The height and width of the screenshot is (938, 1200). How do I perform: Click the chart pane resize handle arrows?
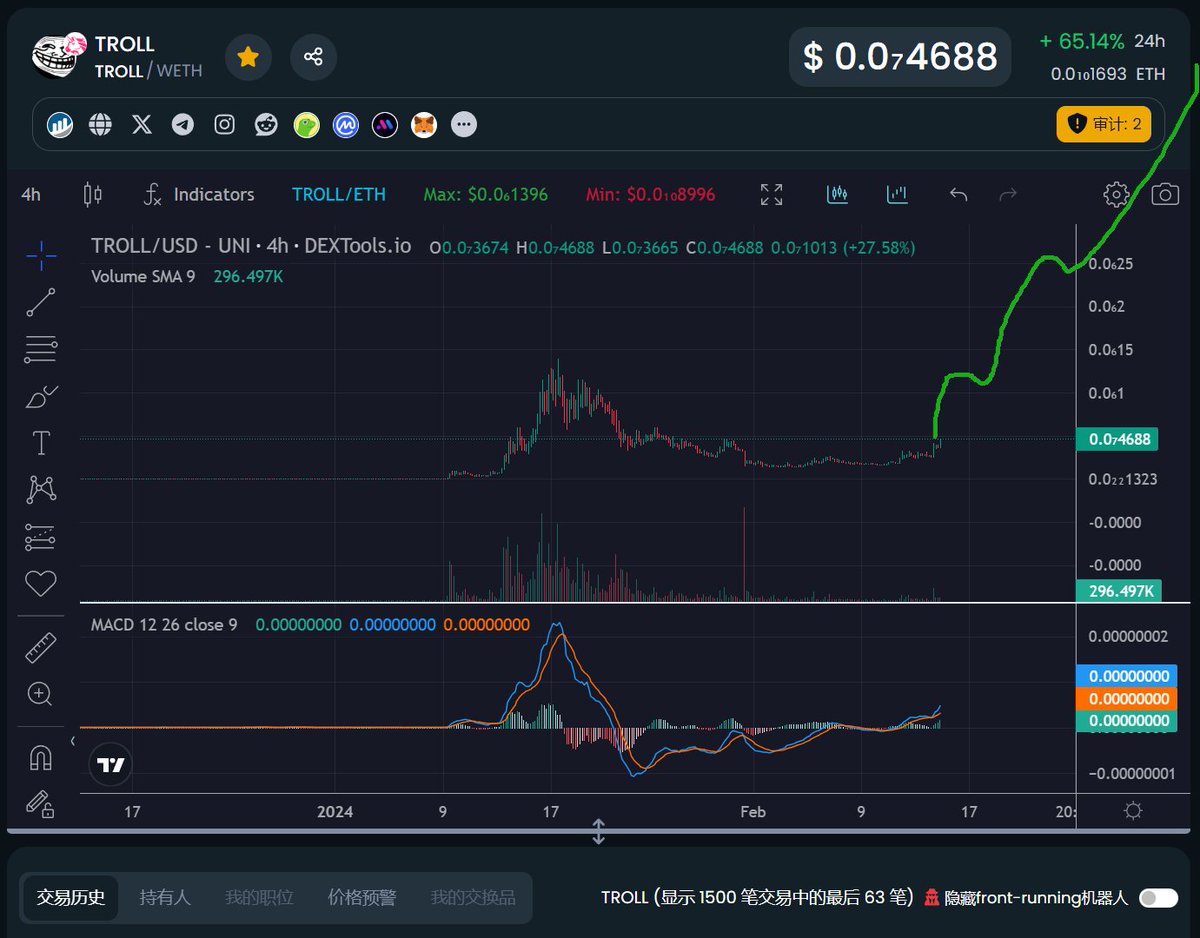[x=598, y=831]
